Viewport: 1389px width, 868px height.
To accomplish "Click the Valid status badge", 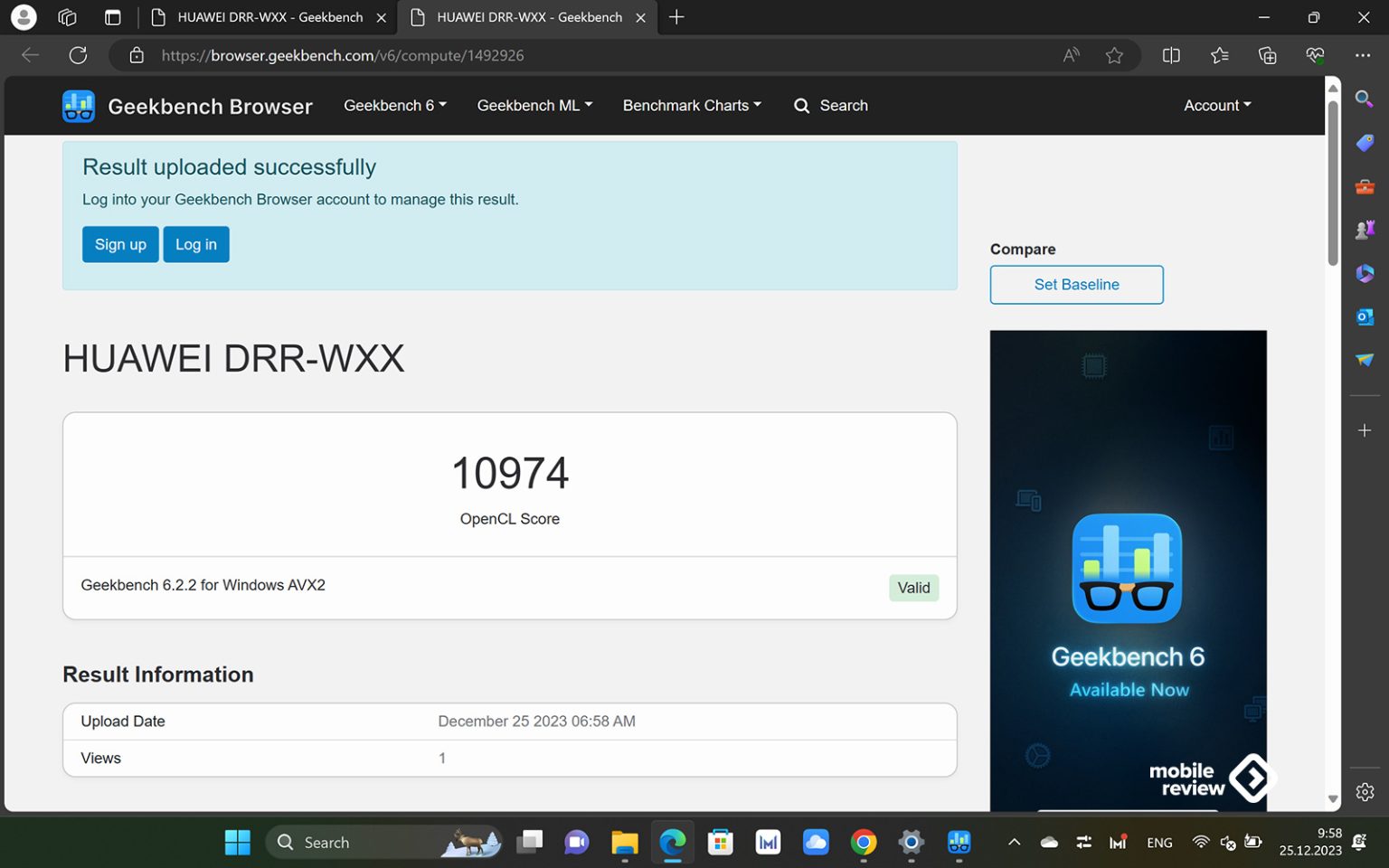I will [x=913, y=588].
